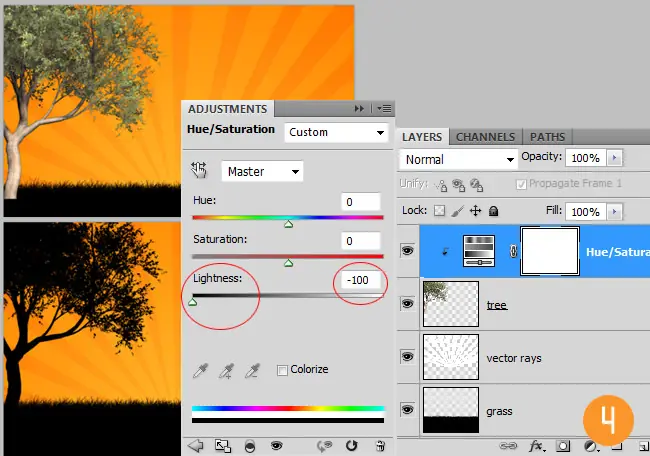This screenshot has height=456, width=650.
Task: Click the Lightness slider handle
Action: pos(192,302)
